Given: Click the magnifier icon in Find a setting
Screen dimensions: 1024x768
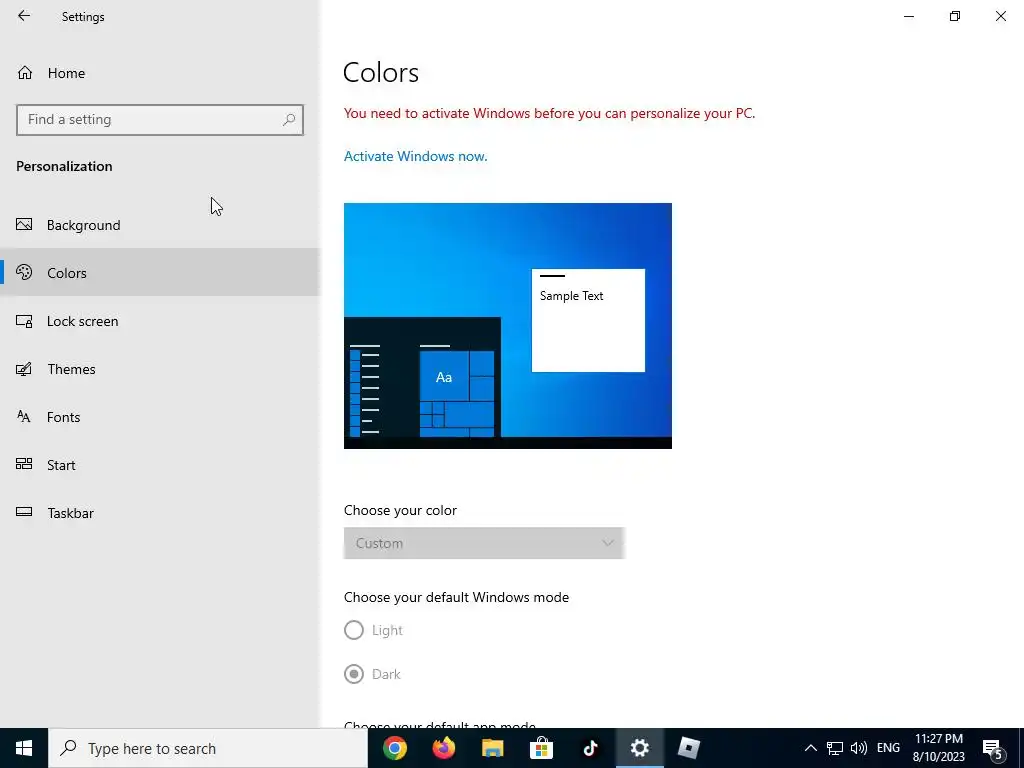Looking at the screenshot, I should point(289,120).
